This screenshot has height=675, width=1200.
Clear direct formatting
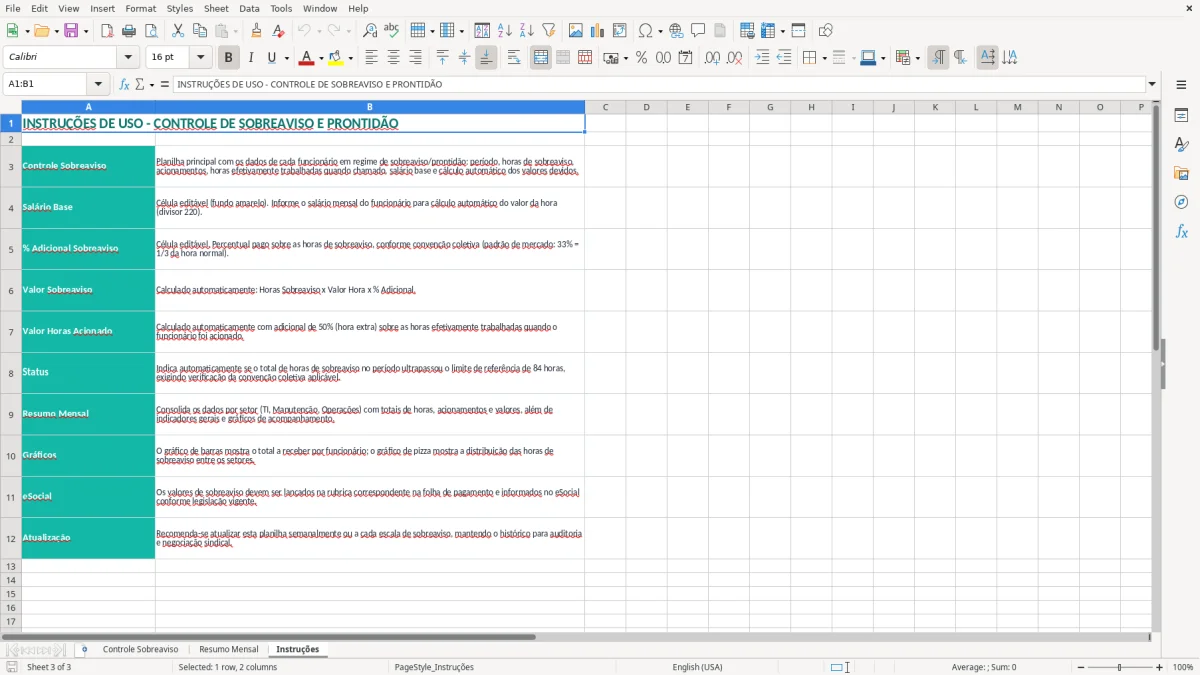pos(279,31)
